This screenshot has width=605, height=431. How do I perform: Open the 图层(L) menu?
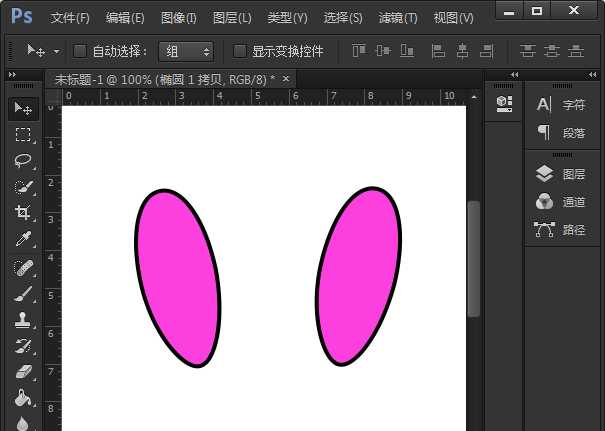[x=232, y=18]
